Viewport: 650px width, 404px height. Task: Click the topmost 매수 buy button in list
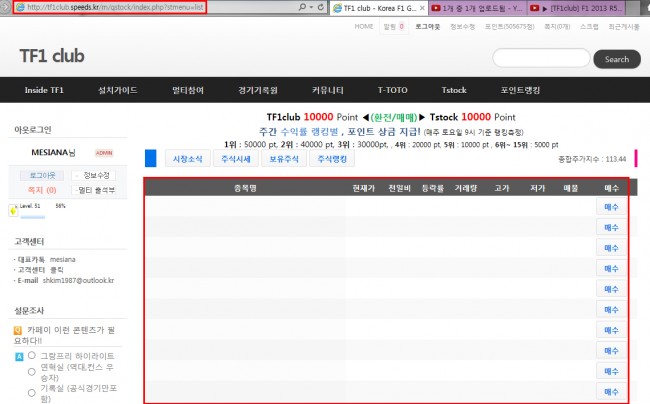coord(611,207)
